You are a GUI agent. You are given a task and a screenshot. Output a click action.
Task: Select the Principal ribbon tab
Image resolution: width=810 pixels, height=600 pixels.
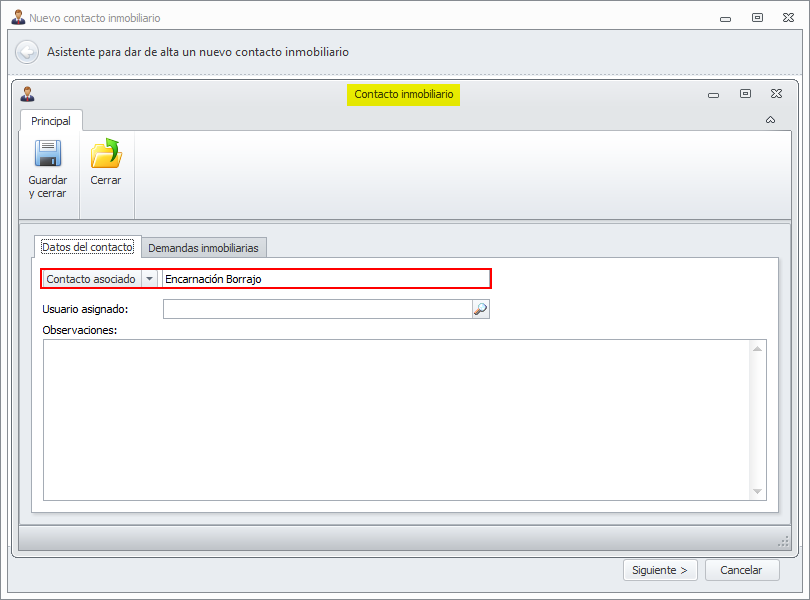(x=51, y=121)
